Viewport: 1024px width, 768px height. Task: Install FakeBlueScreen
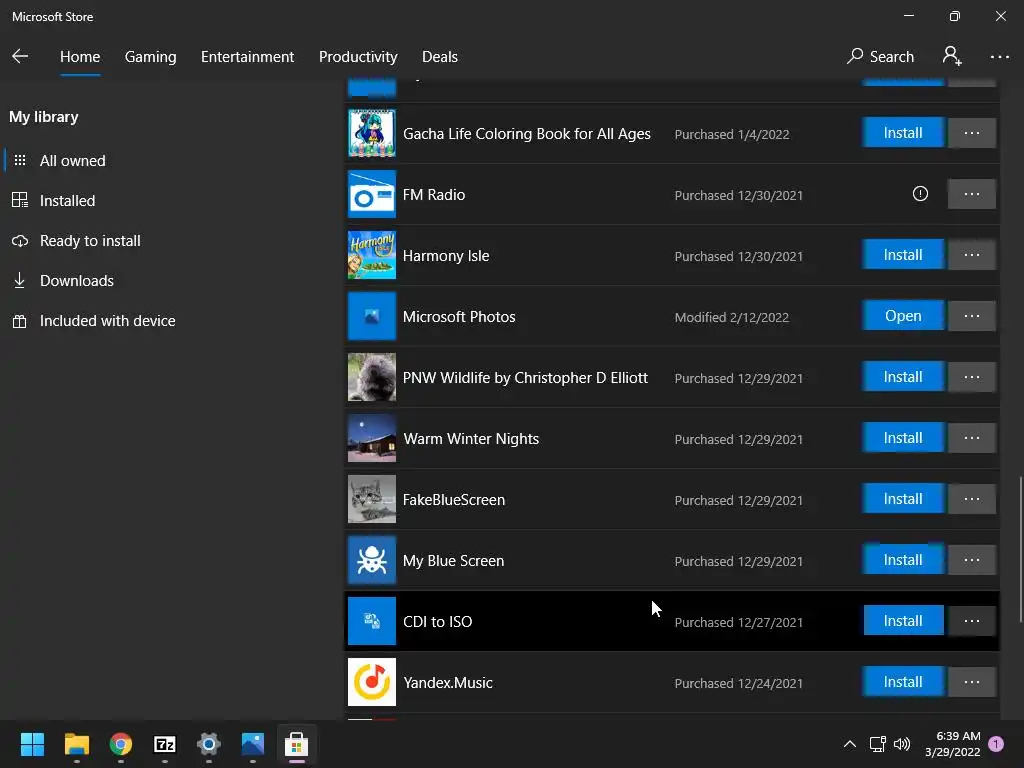[x=903, y=500]
